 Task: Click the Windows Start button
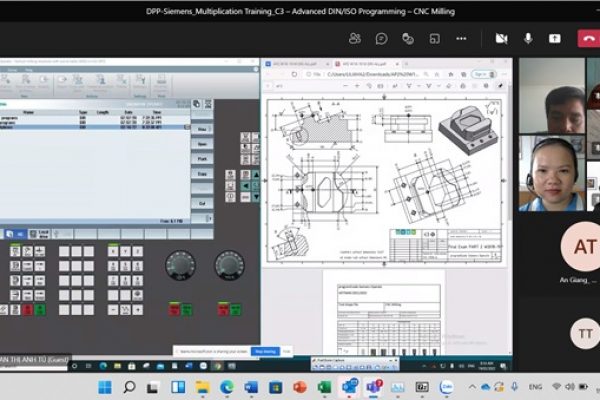coord(106,387)
